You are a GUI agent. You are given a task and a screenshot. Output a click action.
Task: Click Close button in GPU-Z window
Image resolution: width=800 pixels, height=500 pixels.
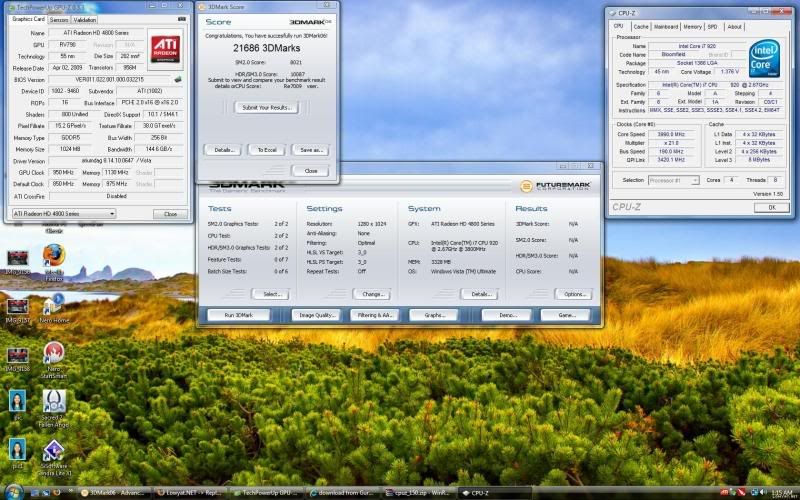tap(170, 214)
